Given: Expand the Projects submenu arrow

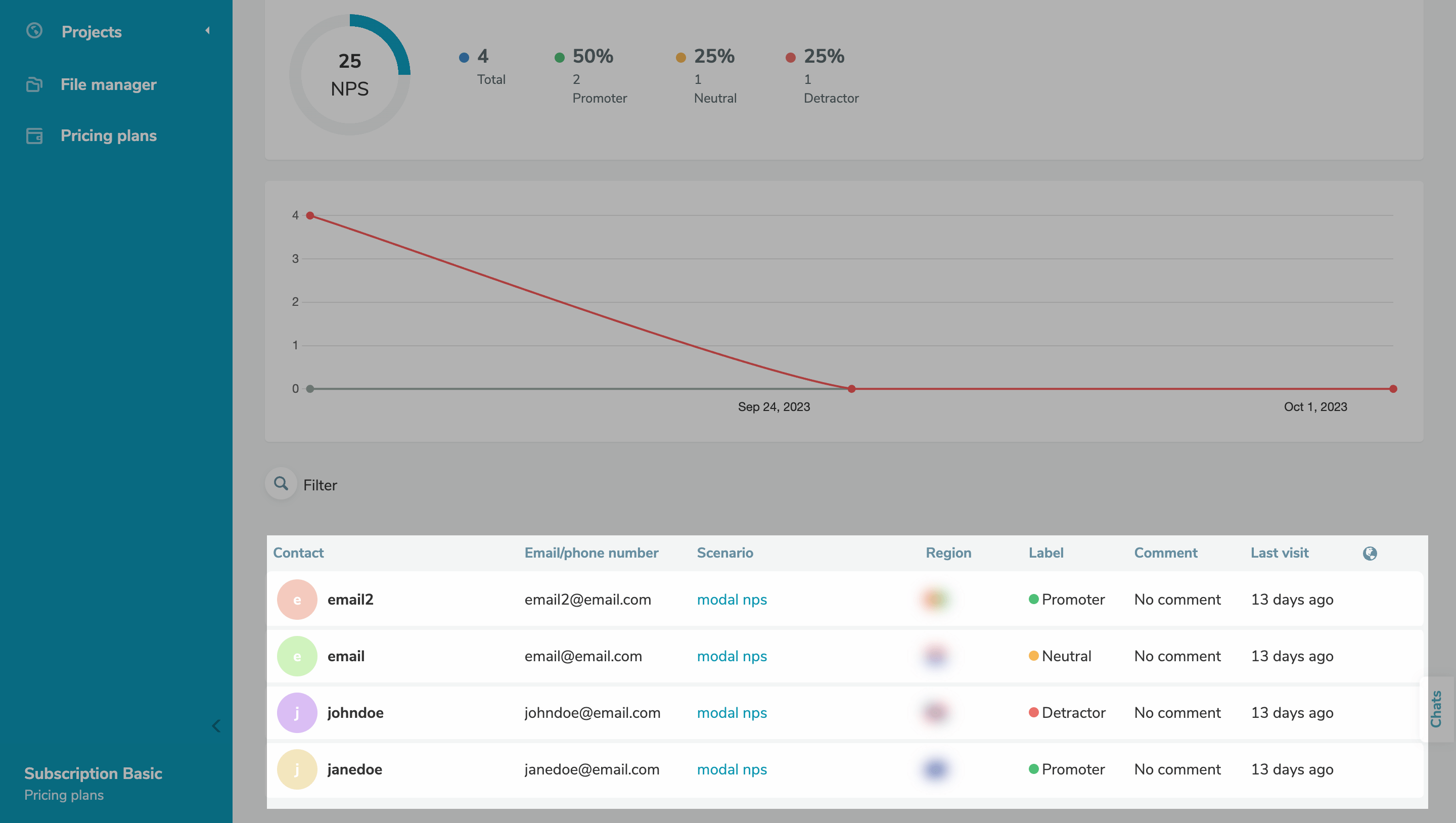Looking at the screenshot, I should [207, 30].
